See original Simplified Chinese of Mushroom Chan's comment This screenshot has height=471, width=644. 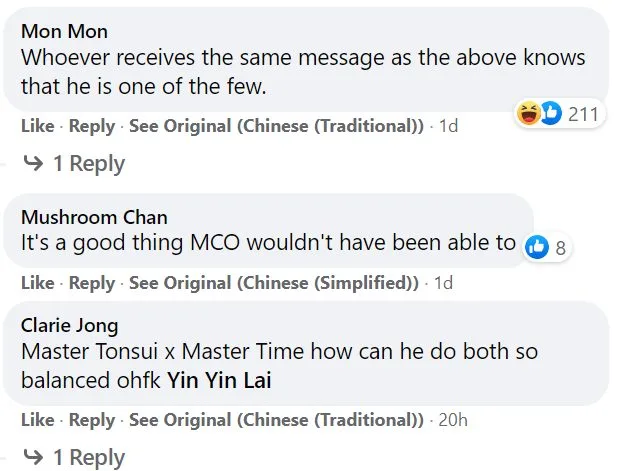[274, 283]
